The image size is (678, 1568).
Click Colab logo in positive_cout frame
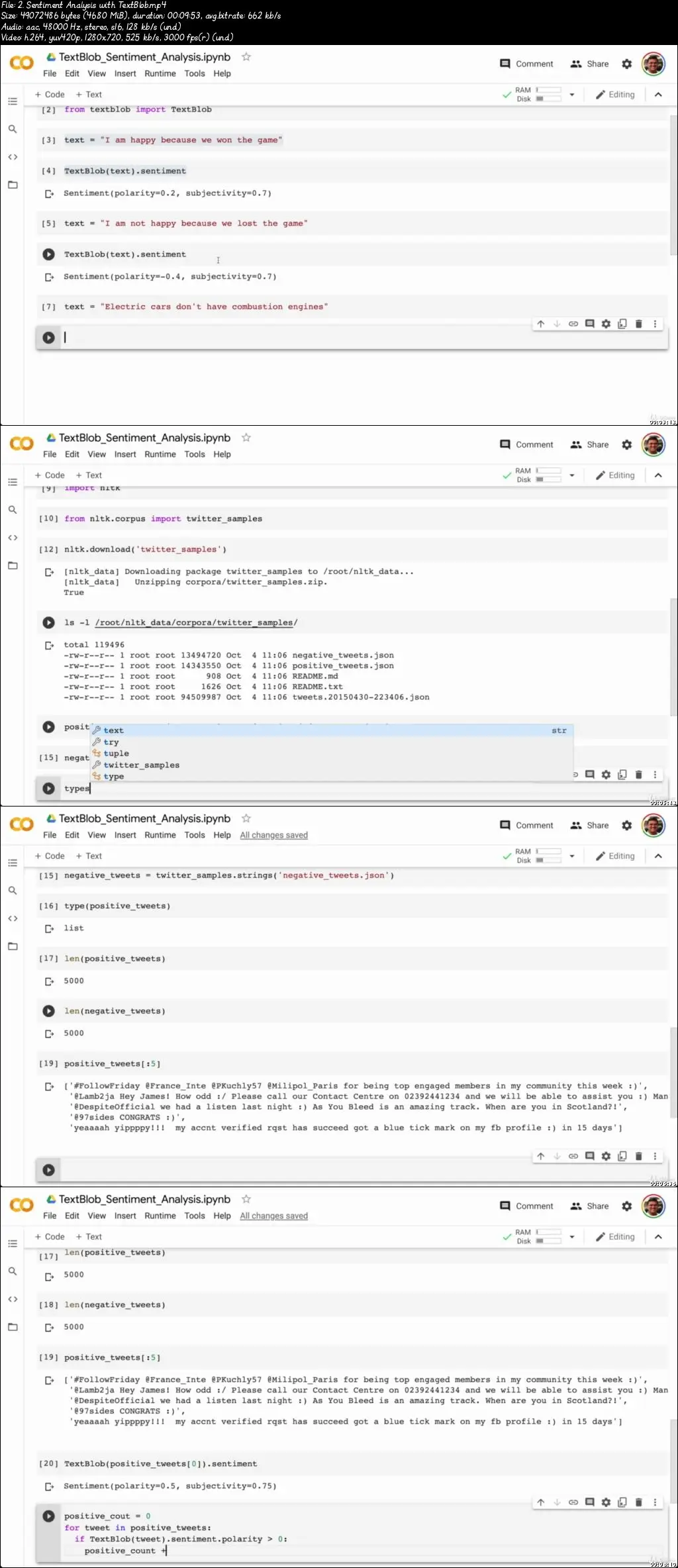(x=21, y=1205)
